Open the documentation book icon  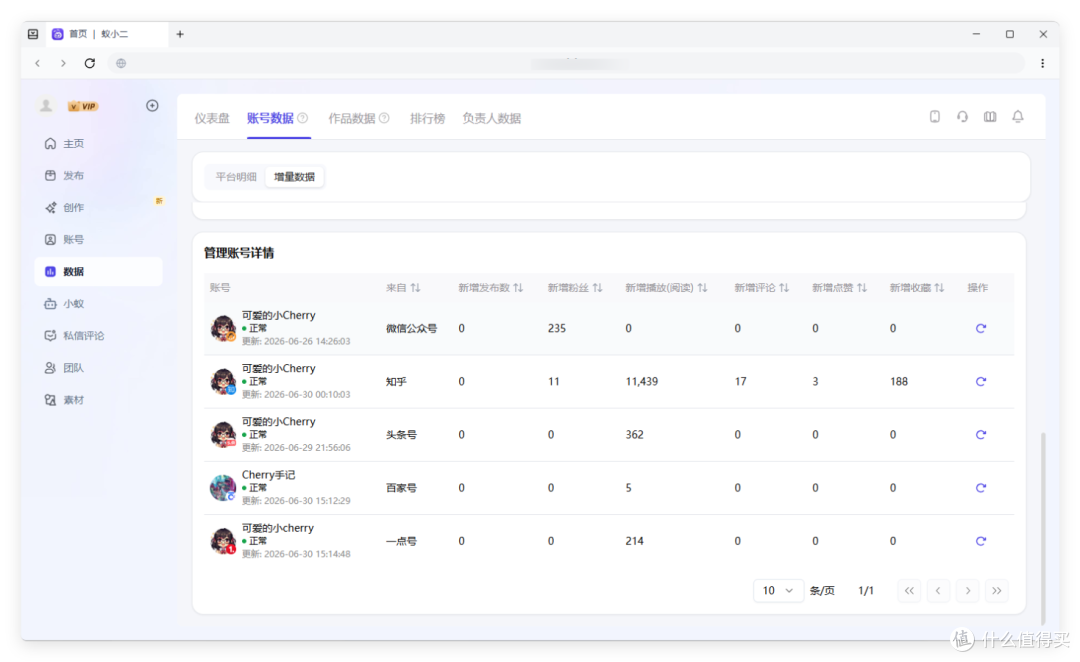point(990,116)
